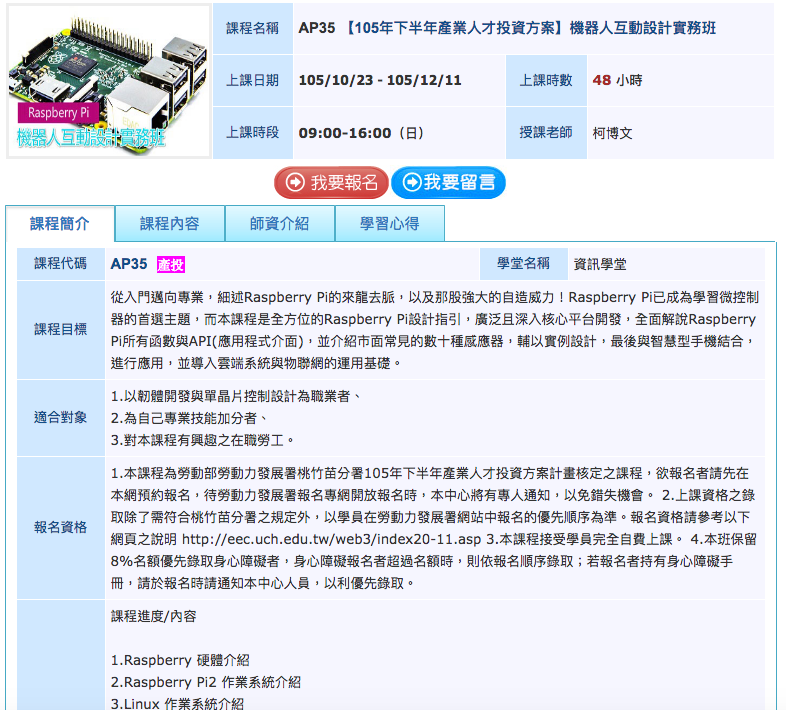Screen dimensions: 786x710
Task: Open the 師資介紹 tab
Action: (x=280, y=224)
